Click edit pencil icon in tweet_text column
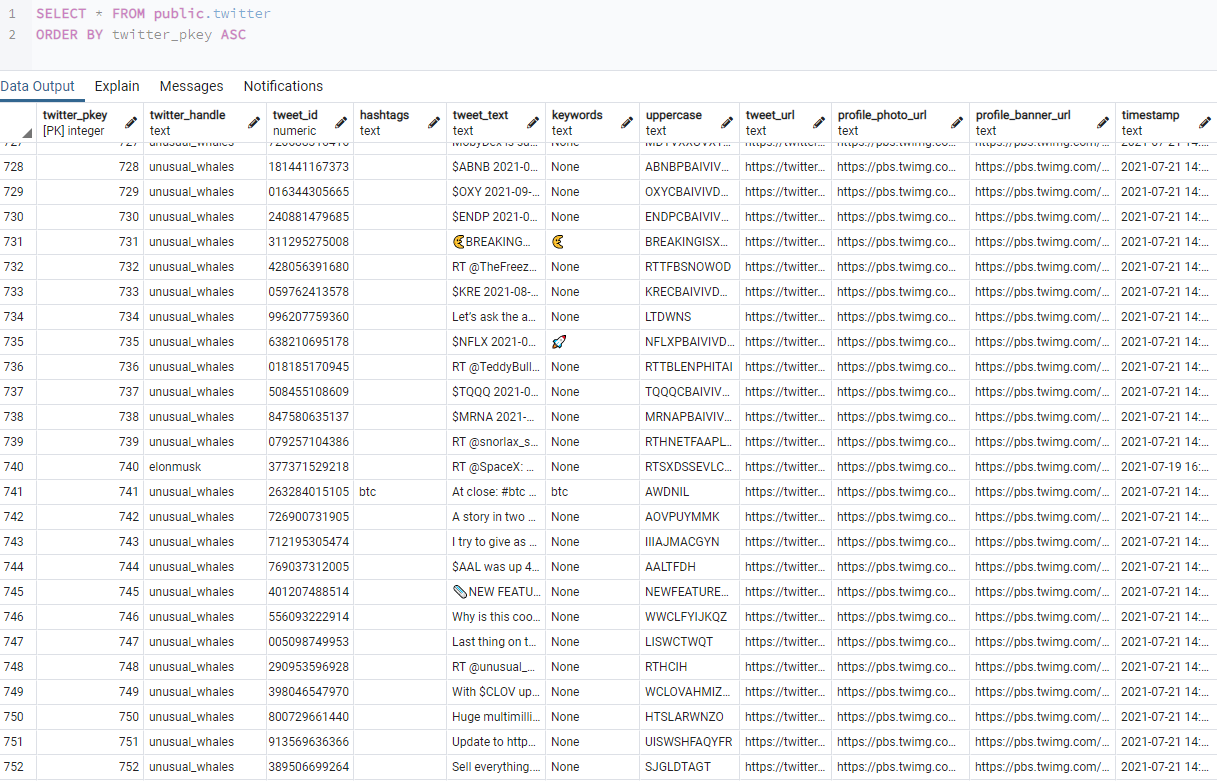Screen dimensions: 1217x781 point(533,123)
